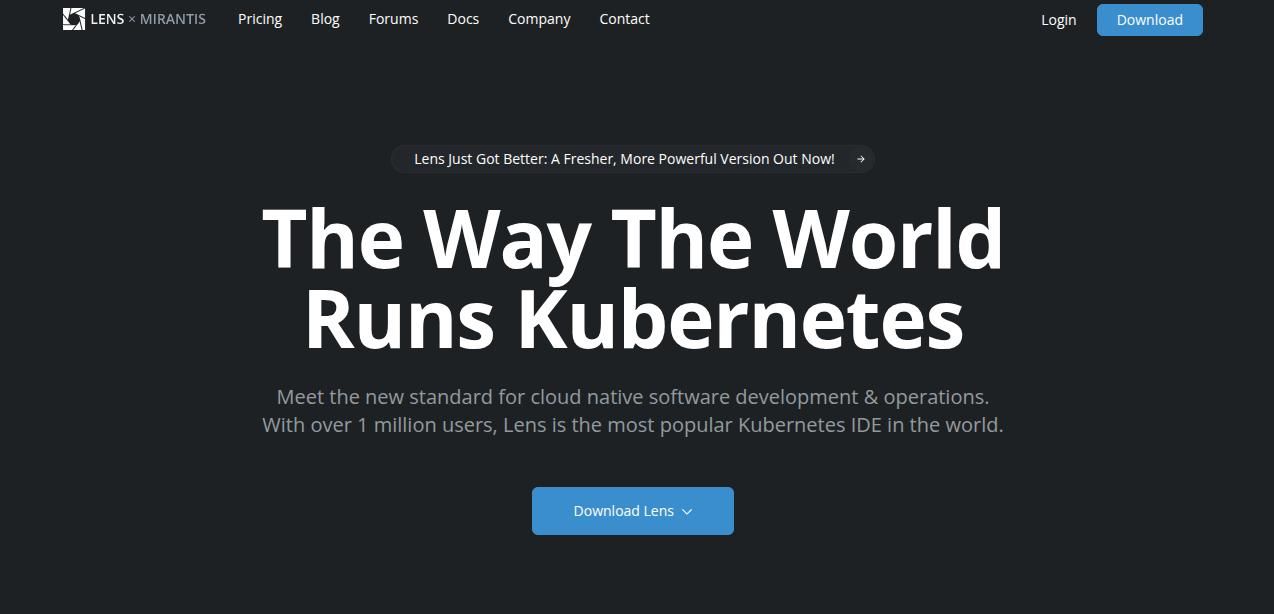
Task: Open the Docs menu item
Action: click(463, 19)
